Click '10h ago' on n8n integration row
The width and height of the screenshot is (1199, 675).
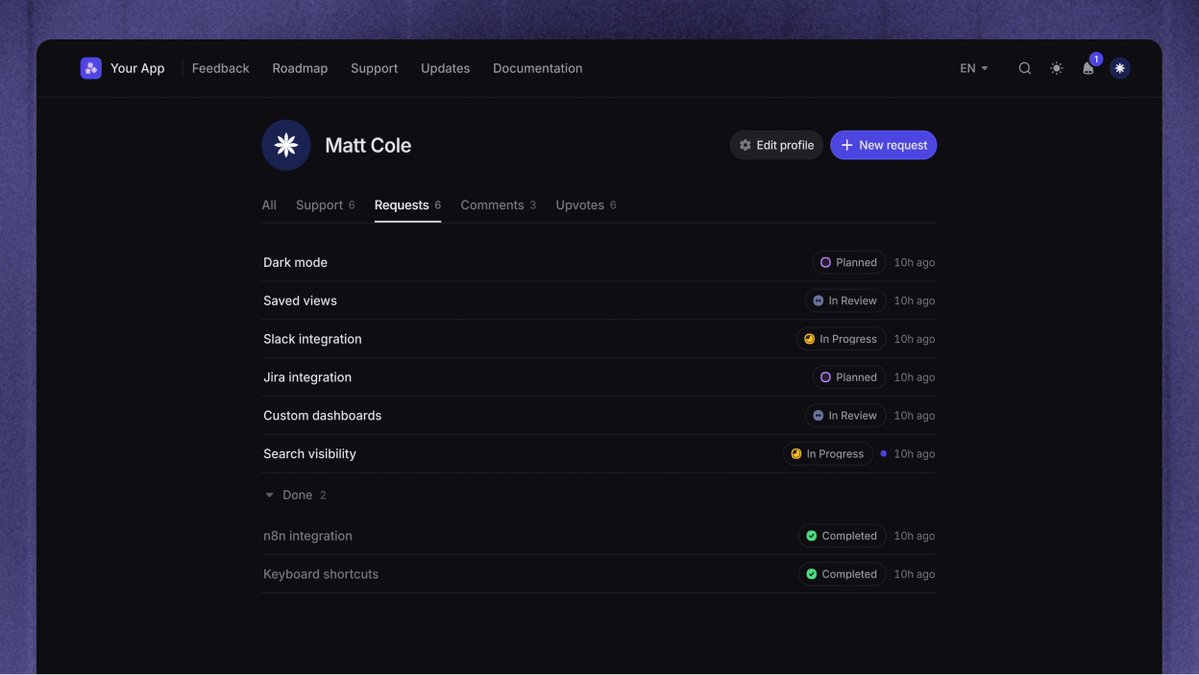tap(914, 536)
